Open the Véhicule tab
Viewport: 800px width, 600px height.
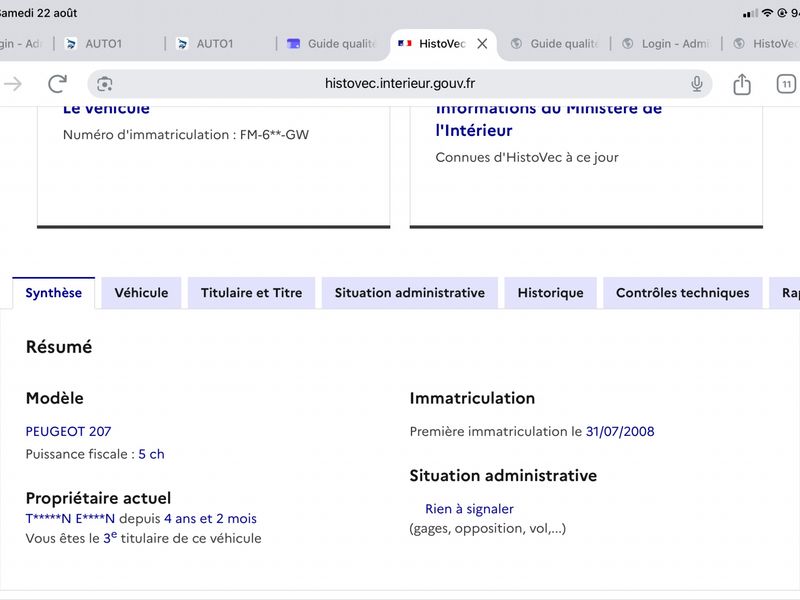tap(141, 293)
